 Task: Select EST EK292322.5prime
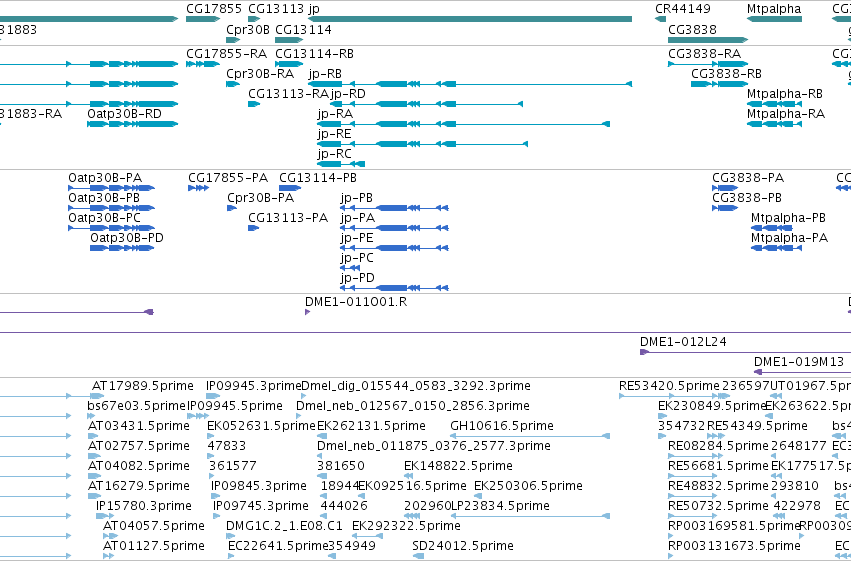click(406, 526)
